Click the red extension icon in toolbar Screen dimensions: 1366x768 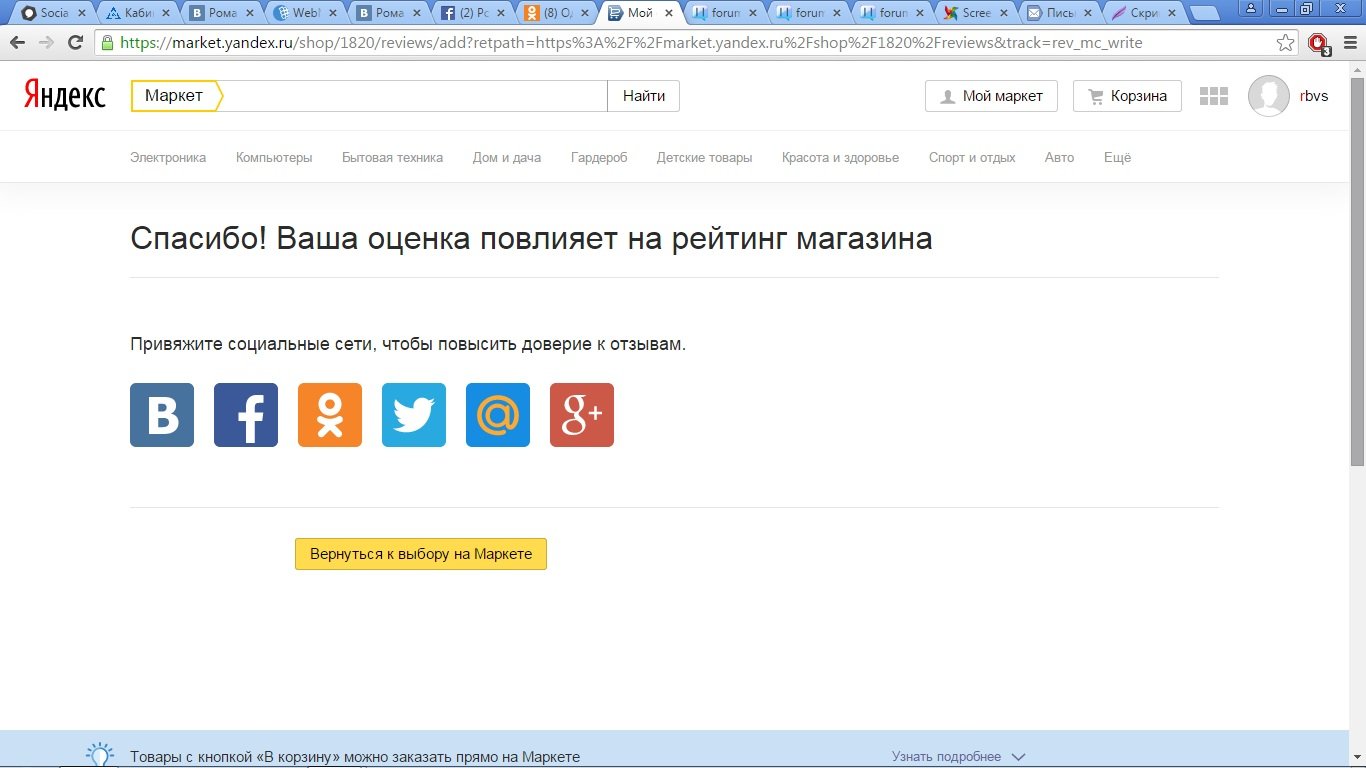pyautogui.click(x=1318, y=43)
